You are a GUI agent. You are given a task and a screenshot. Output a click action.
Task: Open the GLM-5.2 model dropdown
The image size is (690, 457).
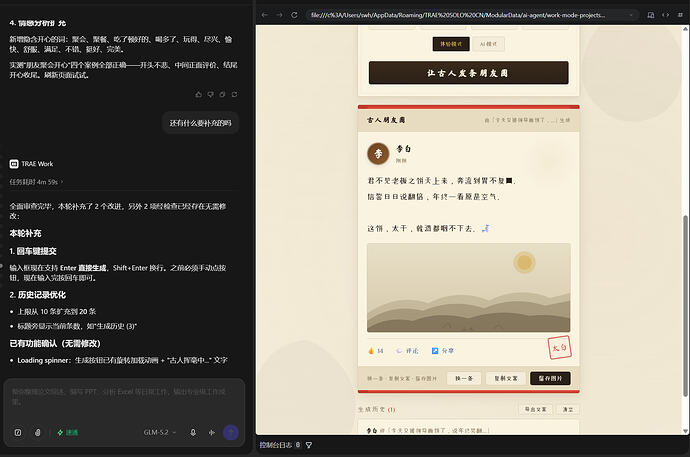[x=160, y=432]
